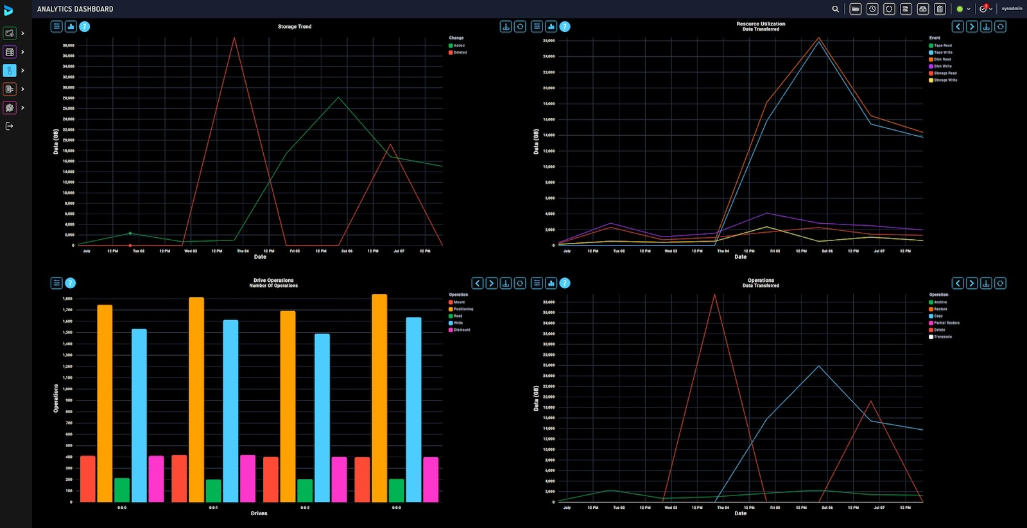
Task: Expand the first sidebar menu item arrow
Action: coord(23,33)
